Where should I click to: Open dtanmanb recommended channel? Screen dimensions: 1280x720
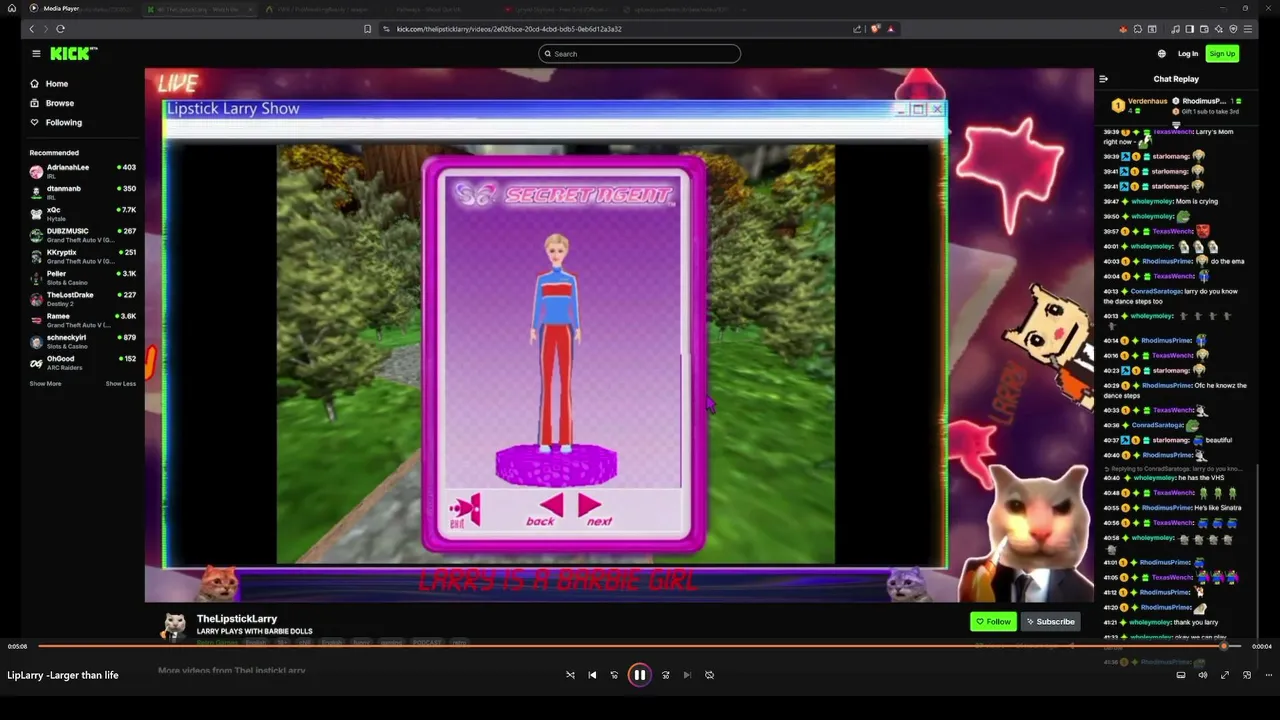83,192
